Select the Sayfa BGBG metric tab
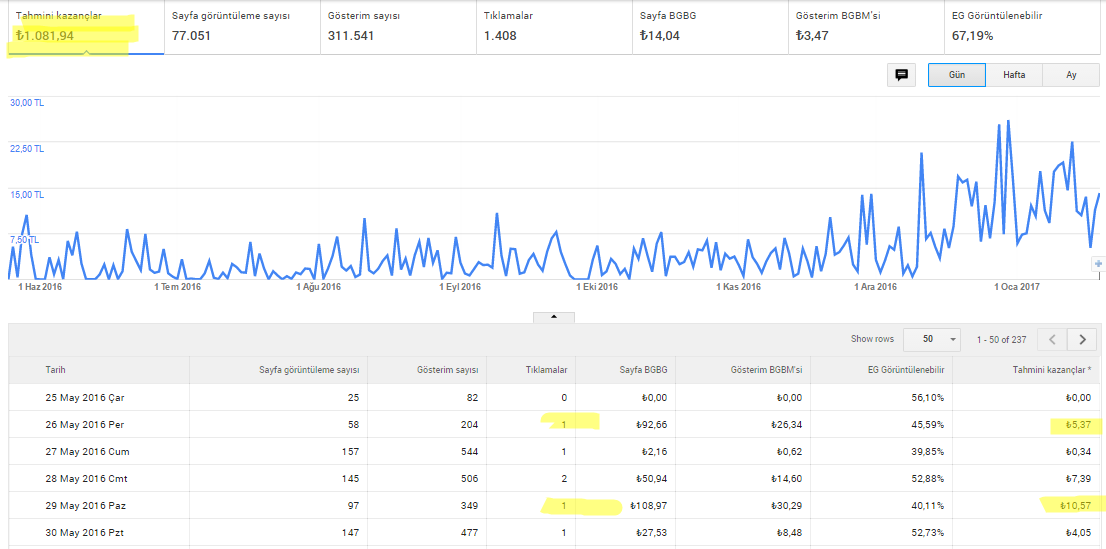Screen dimensions: 1106x549 (710, 27)
